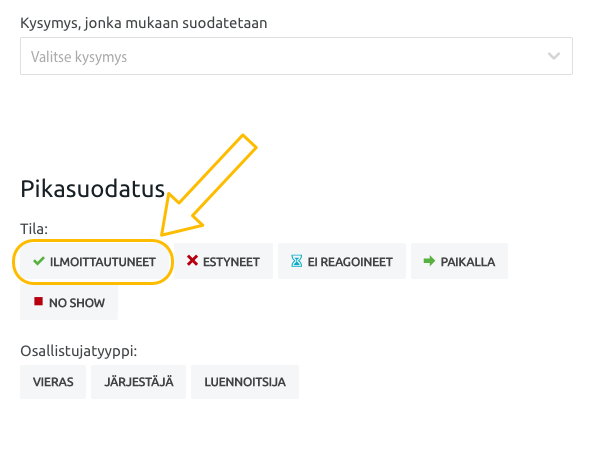This screenshot has height=465, width=602.
Task: Filter by Ilmoittautuneet status
Action: tap(93, 262)
